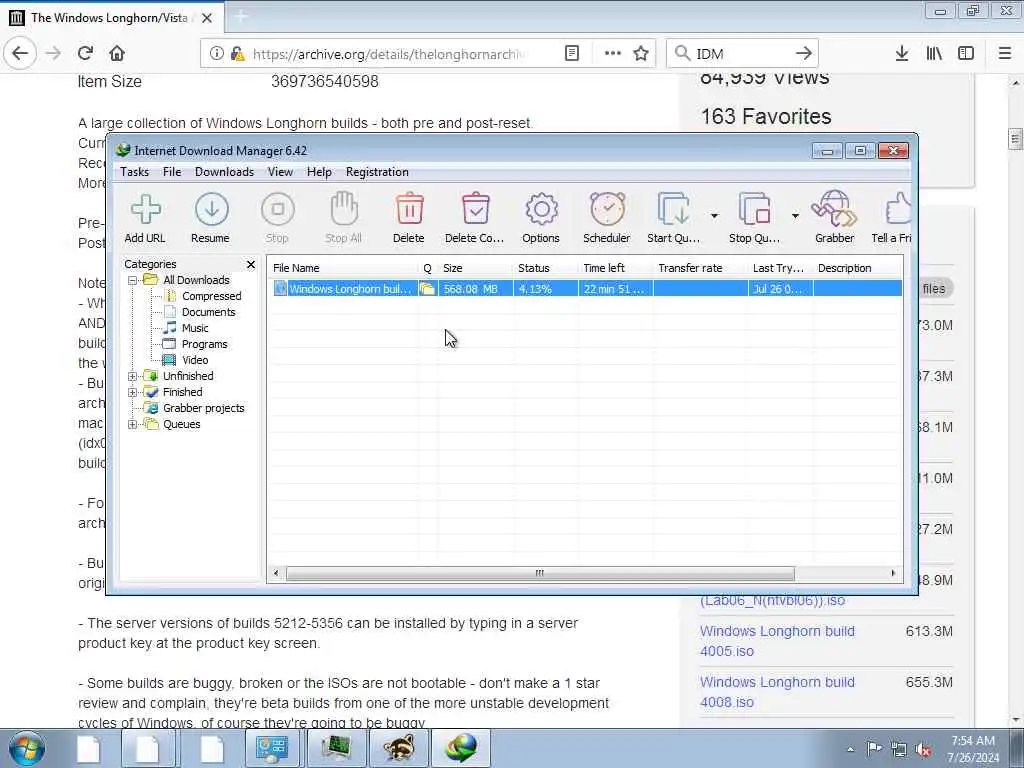Open Windows Longhorn build 4005.iso link

click(777, 641)
